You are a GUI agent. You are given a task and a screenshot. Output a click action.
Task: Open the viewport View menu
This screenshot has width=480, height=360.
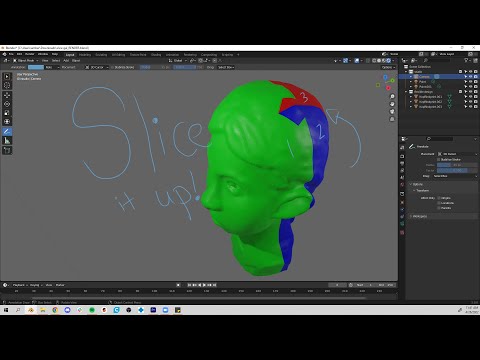[x=45, y=61]
